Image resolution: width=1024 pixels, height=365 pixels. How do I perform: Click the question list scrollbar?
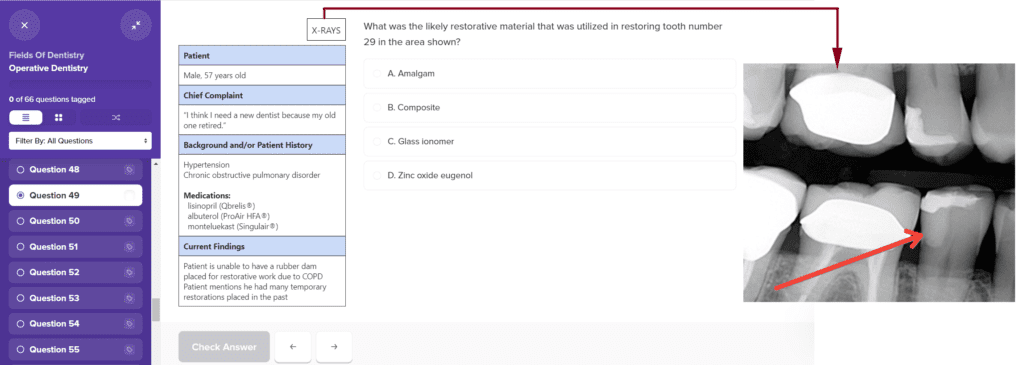155,310
